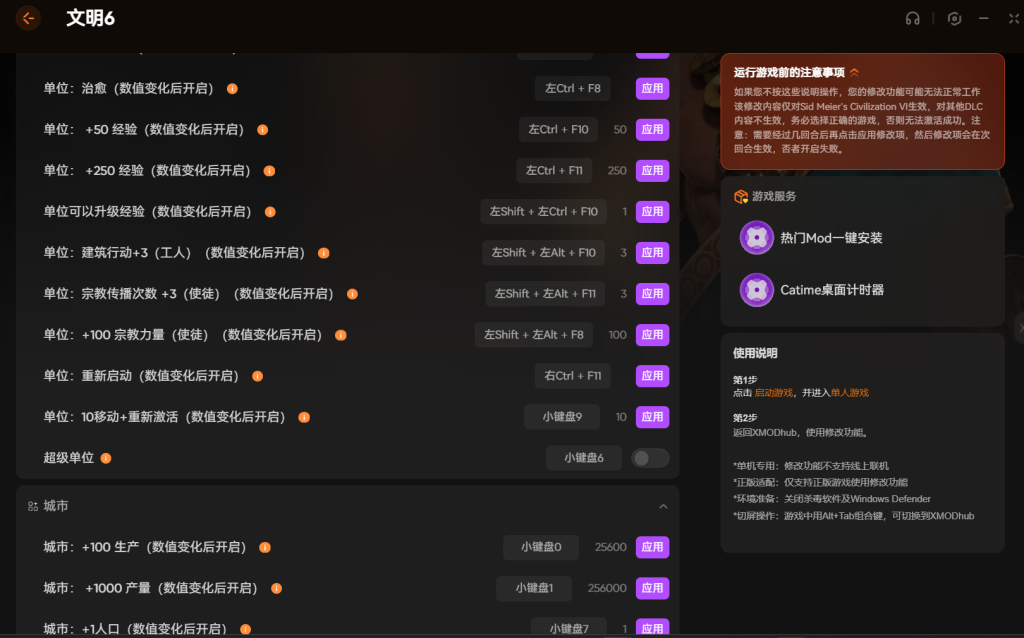Collapse the 运行游戏前的注意事项 notice
This screenshot has width=1024, height=638.
[x=855, y=72]
